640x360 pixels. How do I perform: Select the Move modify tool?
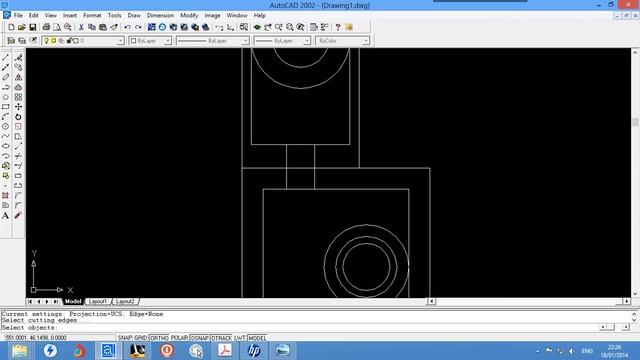[x=18, y=107]
